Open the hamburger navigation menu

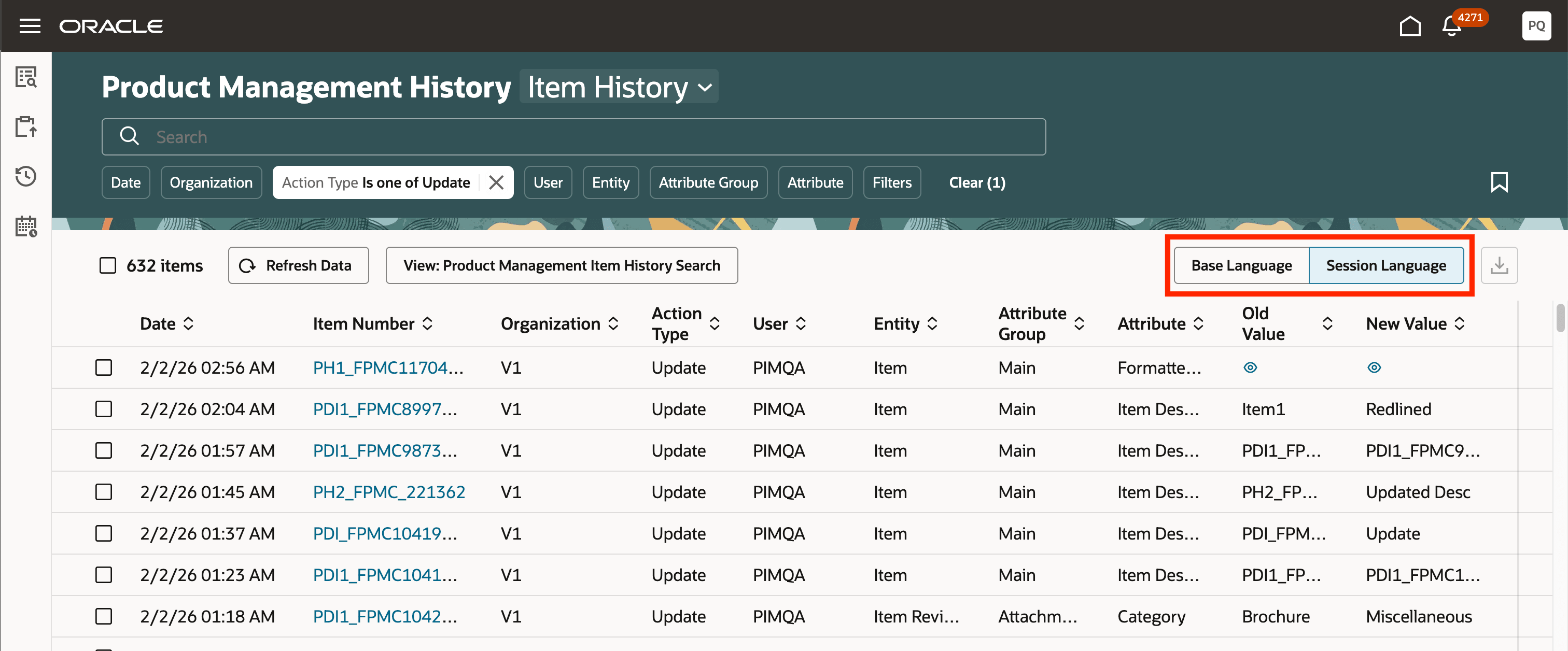click(x=30, y=26)
